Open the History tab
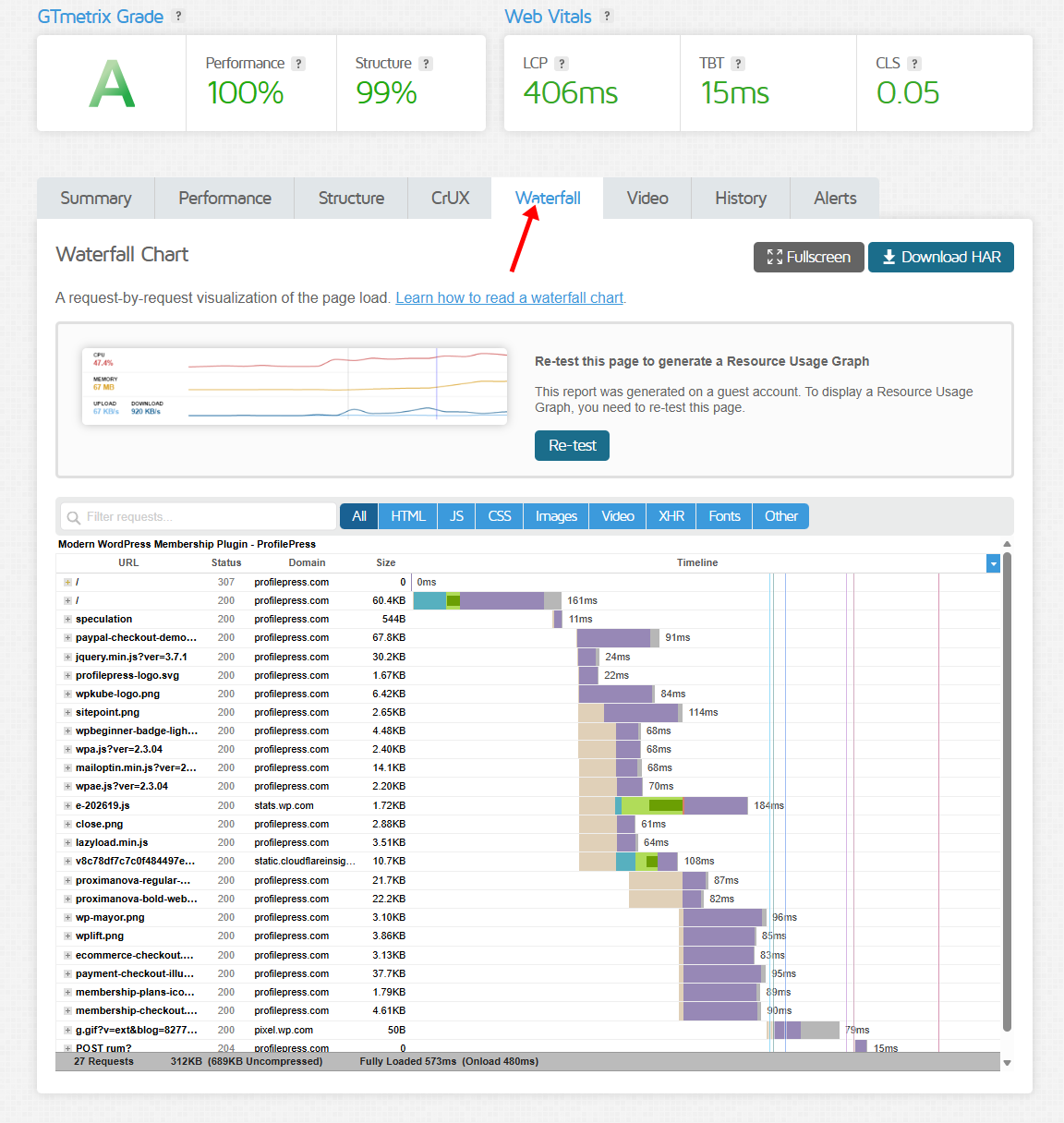Screen dimensions: 1064x1123 (741, 199)
